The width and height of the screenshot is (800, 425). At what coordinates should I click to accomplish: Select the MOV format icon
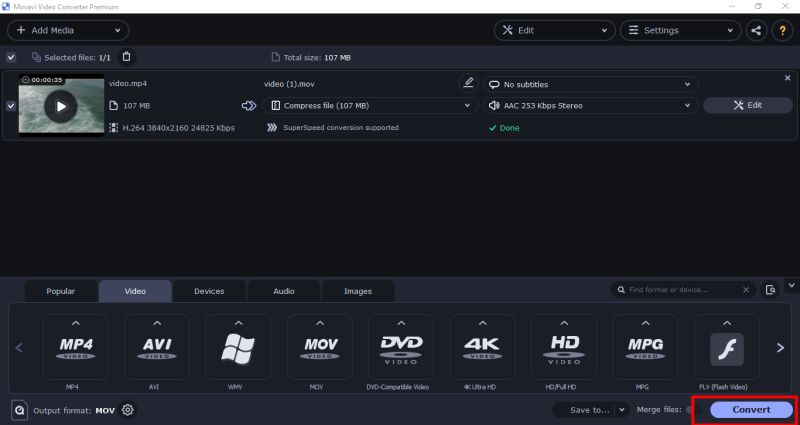click(x=320, y=347)
